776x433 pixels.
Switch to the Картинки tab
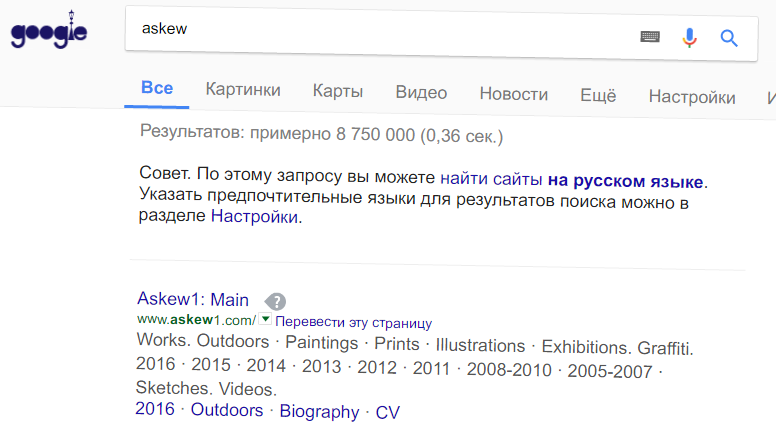(x=243, y=90)
